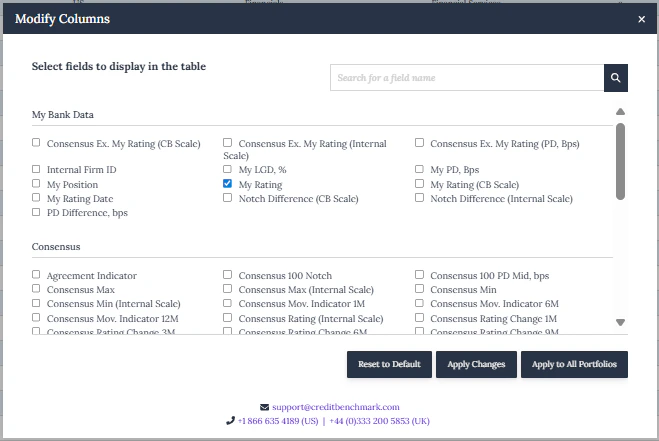
Task: Click the UK phone number link
Action: pos(380,421)
